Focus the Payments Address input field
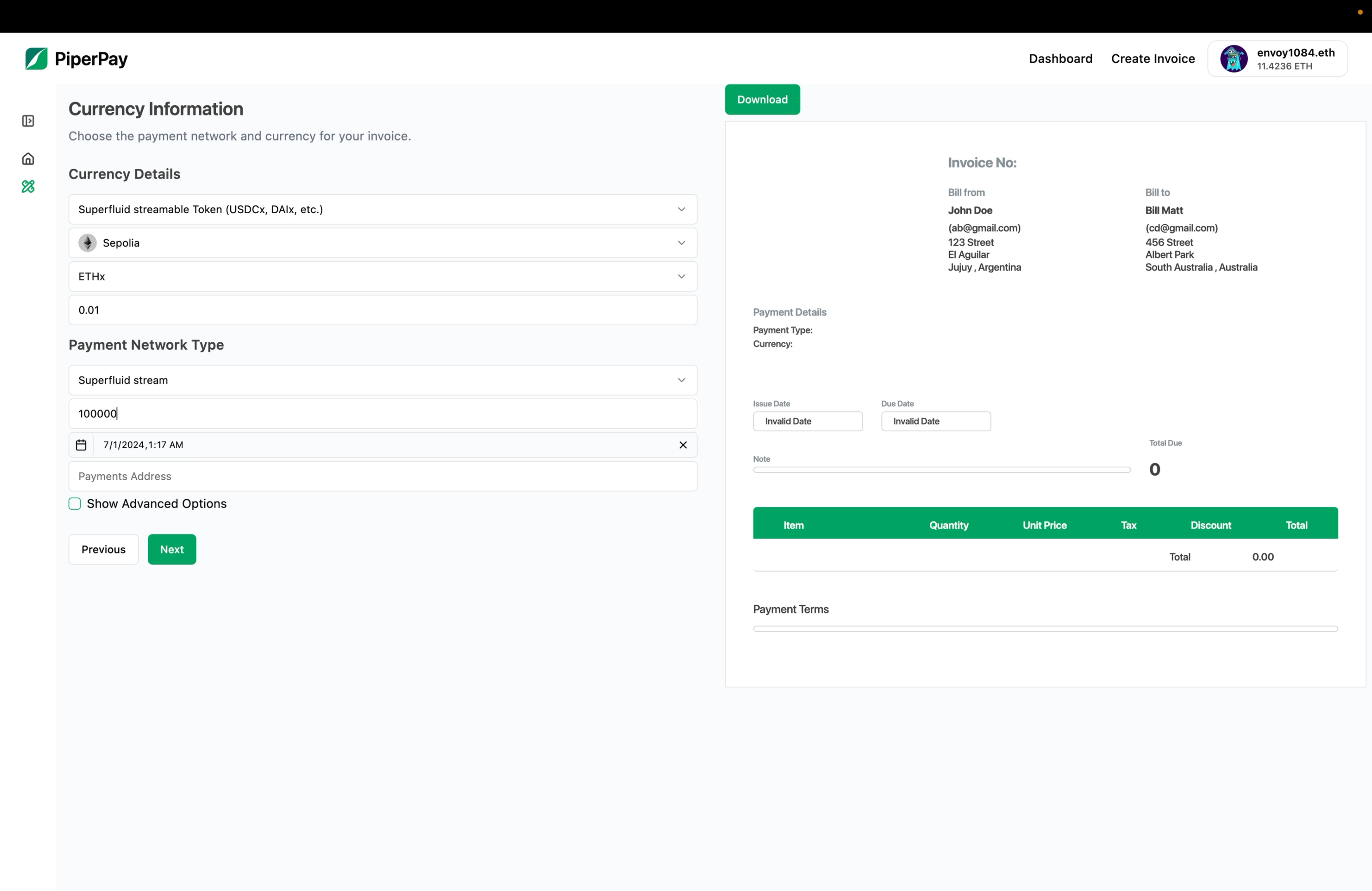Screen dimensions: 1372x891 [x=383, y=476]
